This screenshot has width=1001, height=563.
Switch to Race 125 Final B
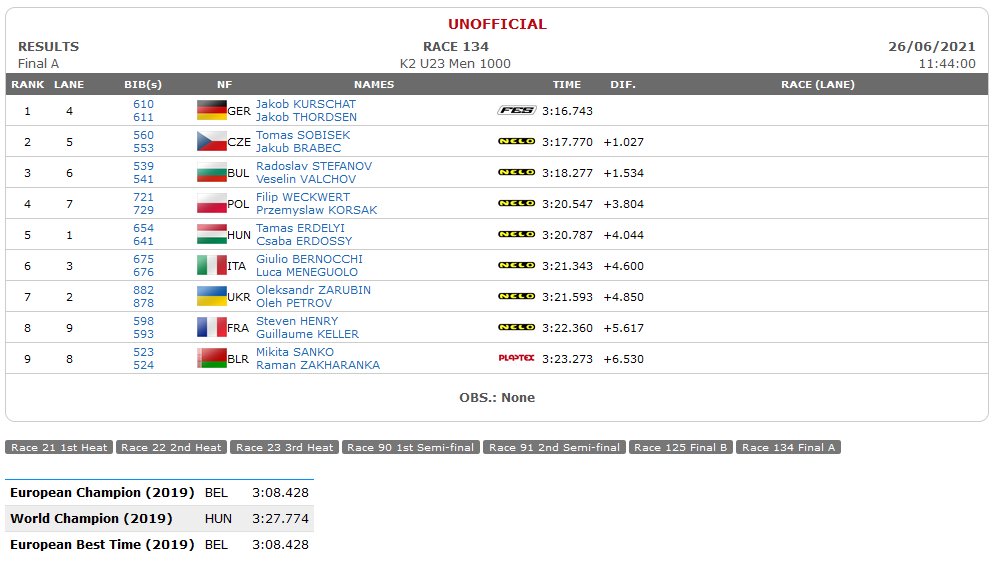(x=681, y=447)
